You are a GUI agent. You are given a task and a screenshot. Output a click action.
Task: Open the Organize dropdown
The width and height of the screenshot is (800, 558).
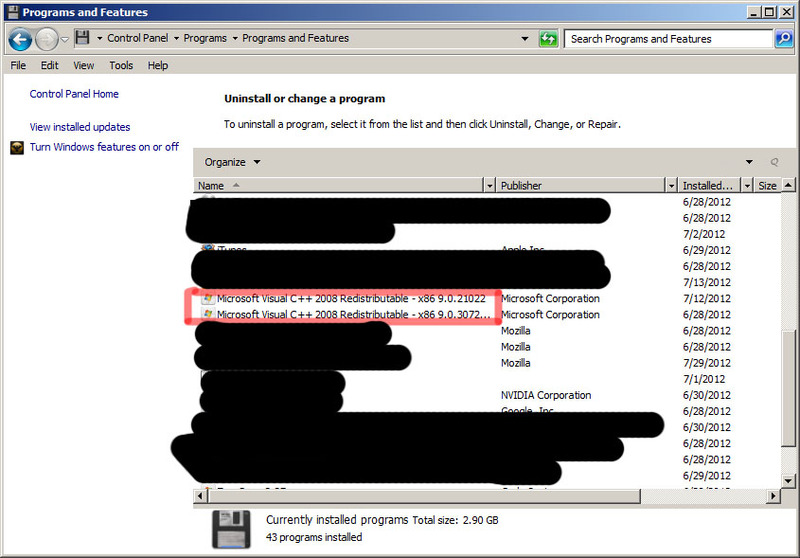tap(232, 162)
